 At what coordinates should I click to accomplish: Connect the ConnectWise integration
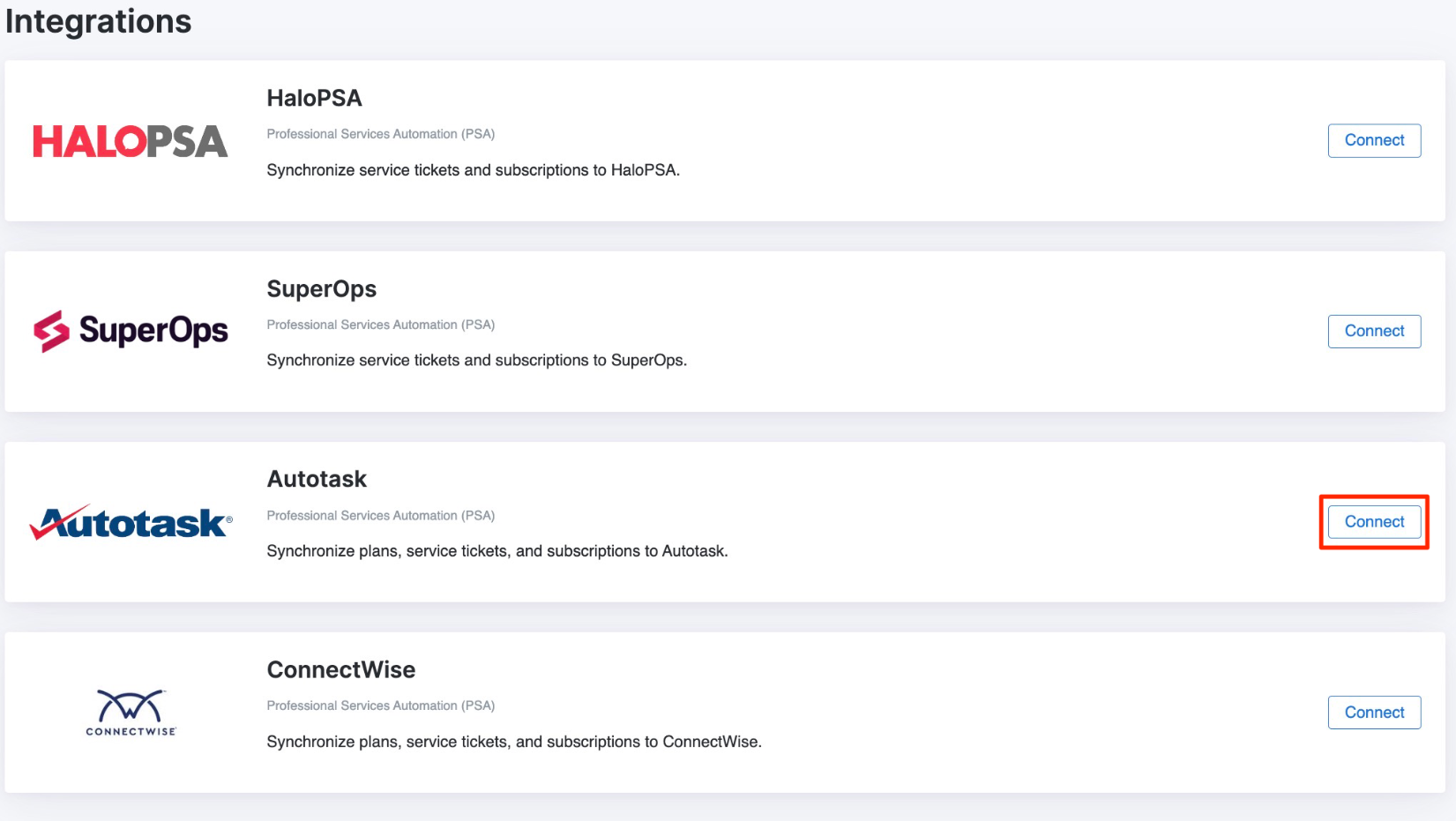1374,712
